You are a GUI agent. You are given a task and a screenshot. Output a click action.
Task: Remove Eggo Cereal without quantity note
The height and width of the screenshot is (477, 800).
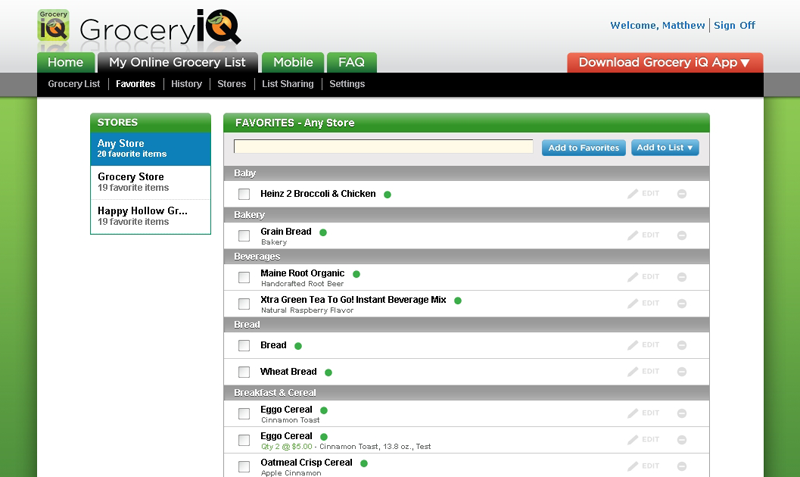(x=682, y=413)
